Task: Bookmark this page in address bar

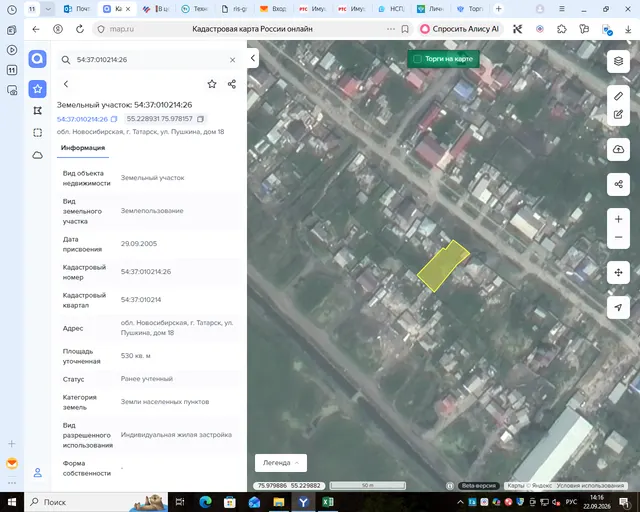Action: coord(405,29)
